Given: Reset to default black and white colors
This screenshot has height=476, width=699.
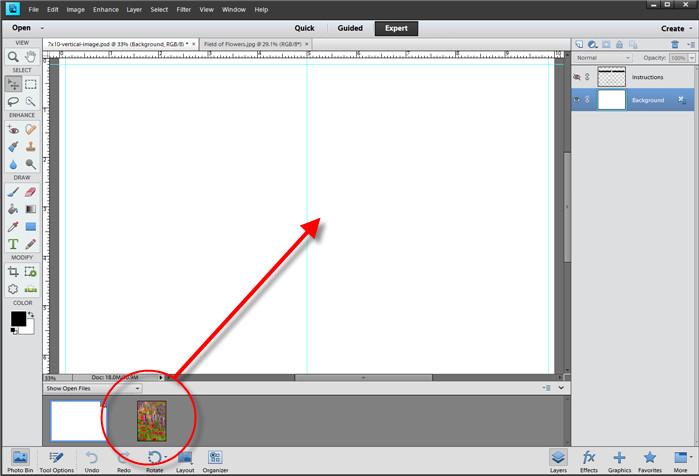Looking at the screenshot, I should (14, 331).
